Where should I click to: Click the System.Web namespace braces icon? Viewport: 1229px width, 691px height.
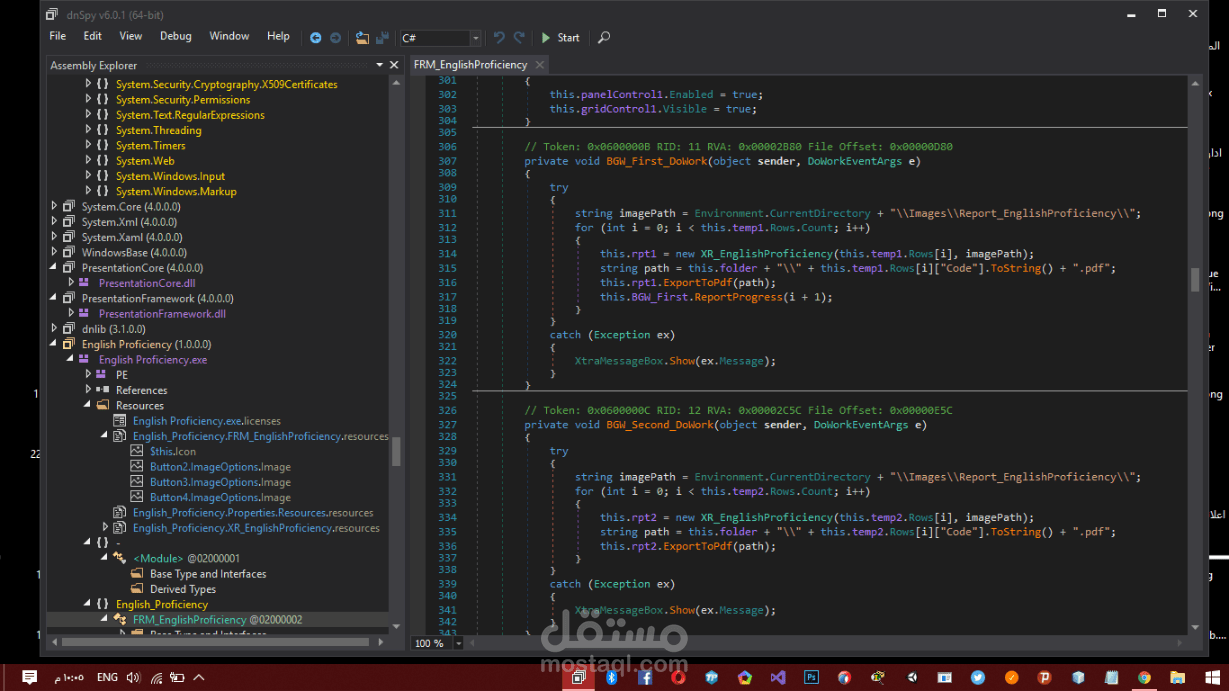[x=103, y=161]
